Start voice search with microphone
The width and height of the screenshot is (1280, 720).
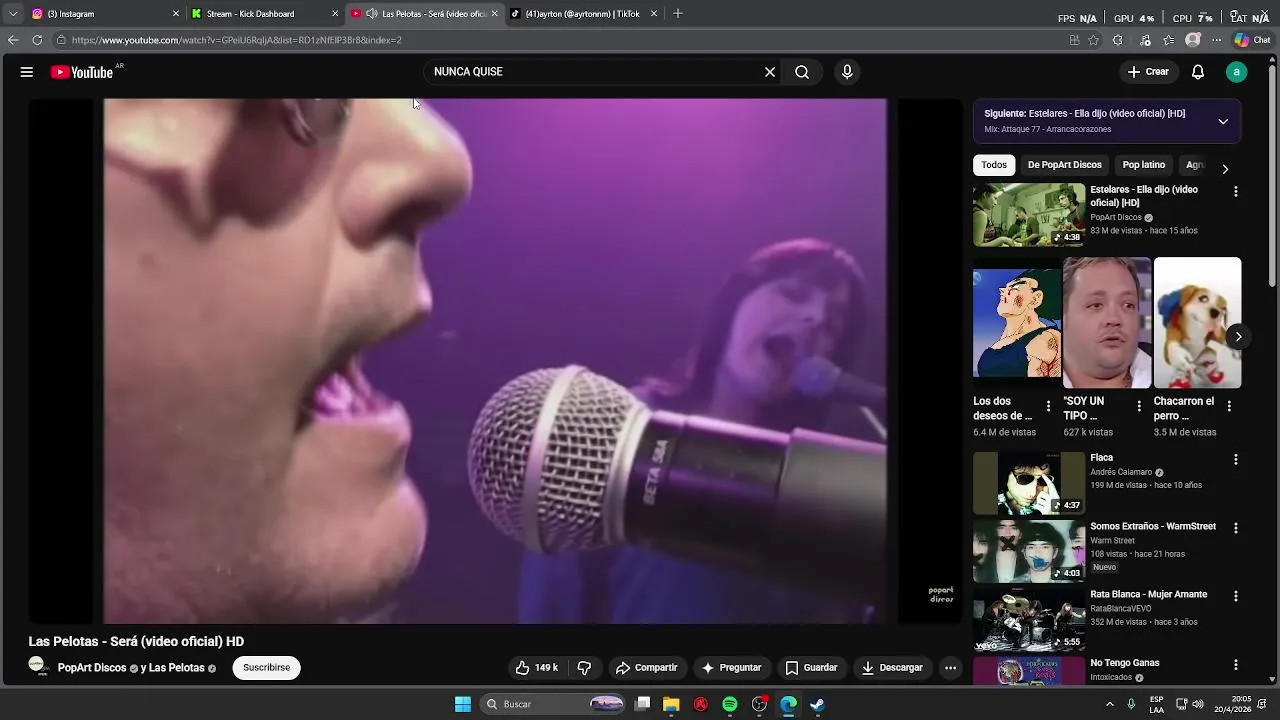coord(847,72)
